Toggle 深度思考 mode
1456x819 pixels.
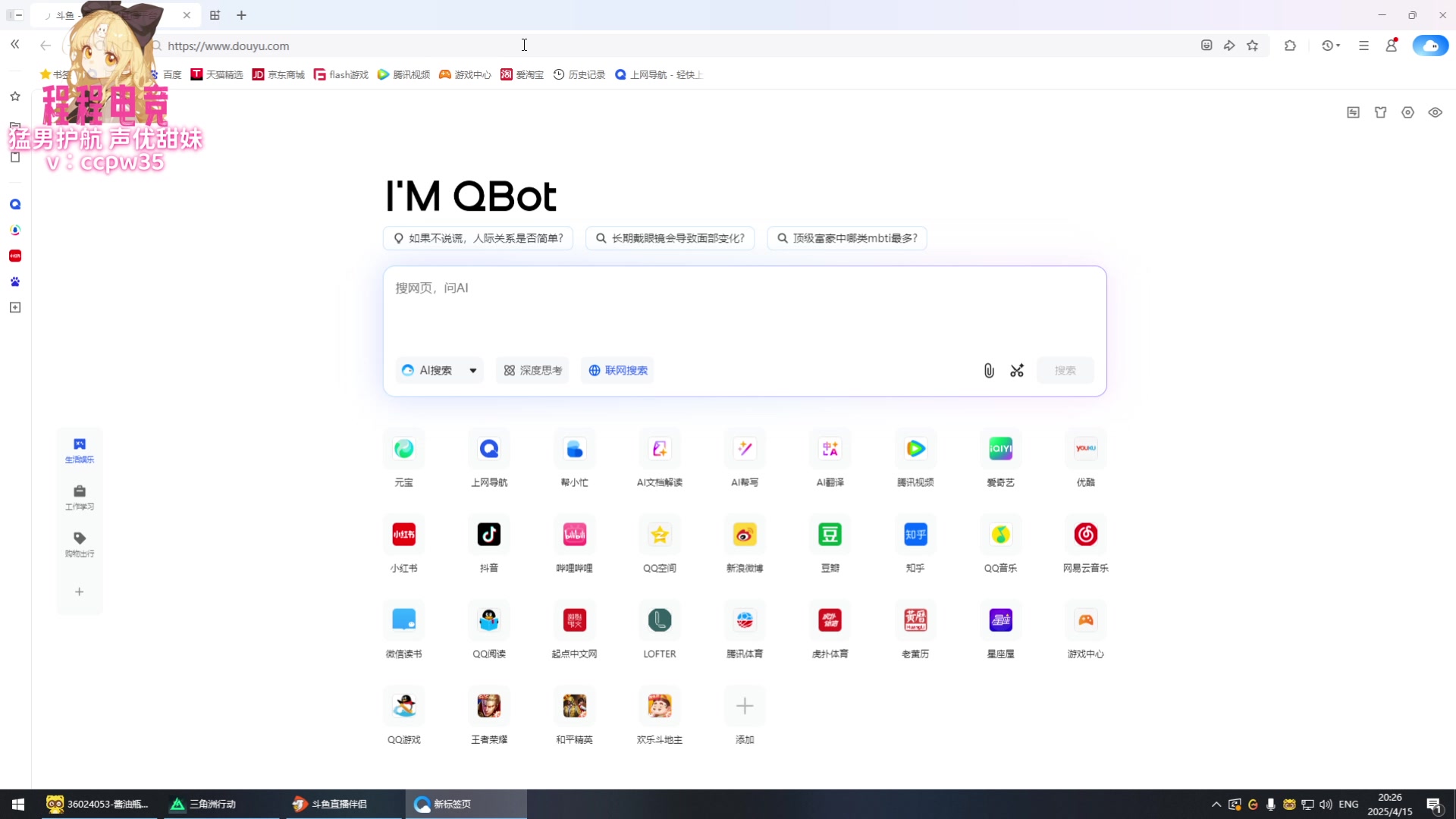[x=532, y=370]
